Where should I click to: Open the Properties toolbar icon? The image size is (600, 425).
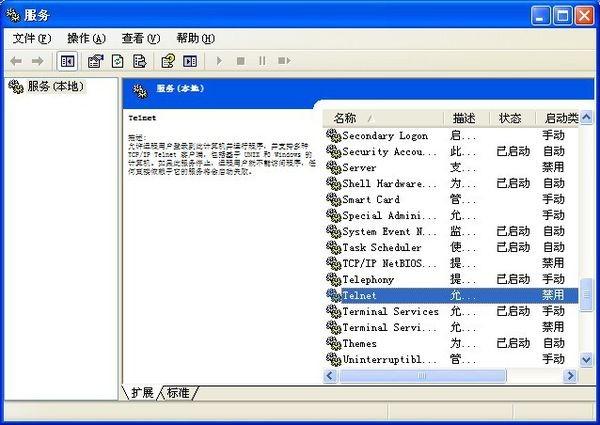pos(95,61)
